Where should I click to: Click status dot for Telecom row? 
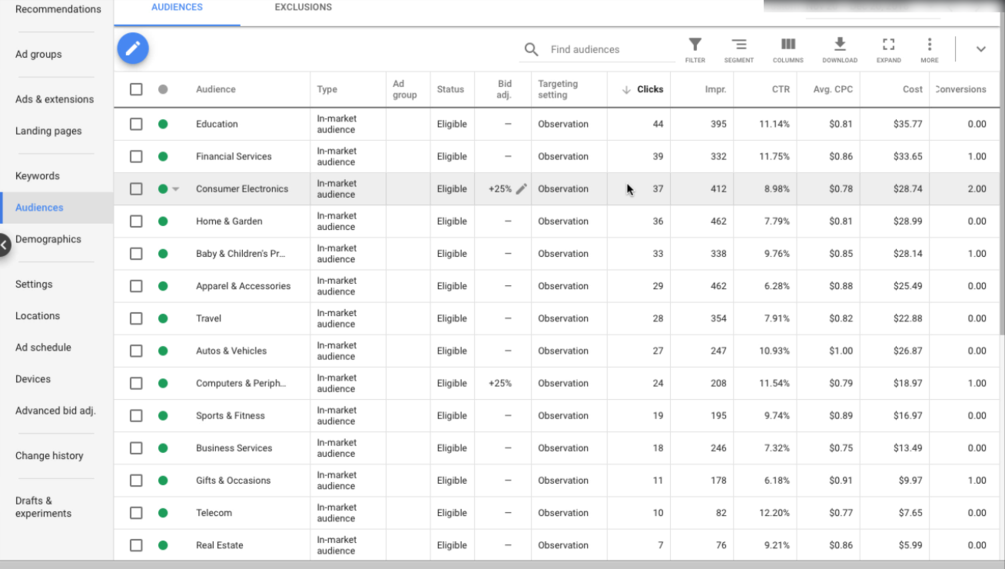point(163,513)
